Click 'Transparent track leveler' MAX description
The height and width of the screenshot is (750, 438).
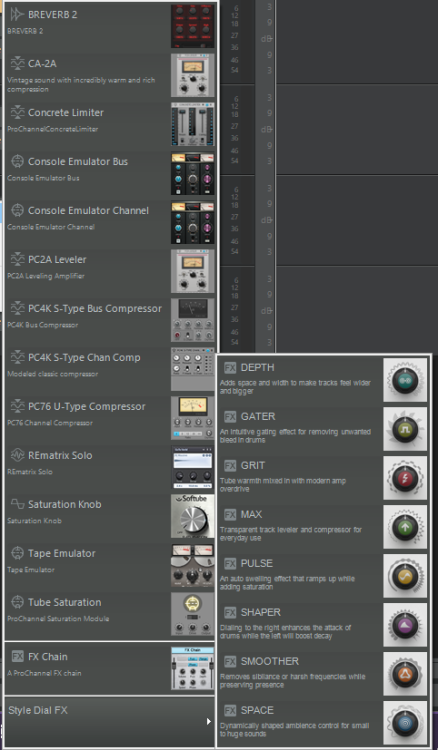[x=291, y=534]
